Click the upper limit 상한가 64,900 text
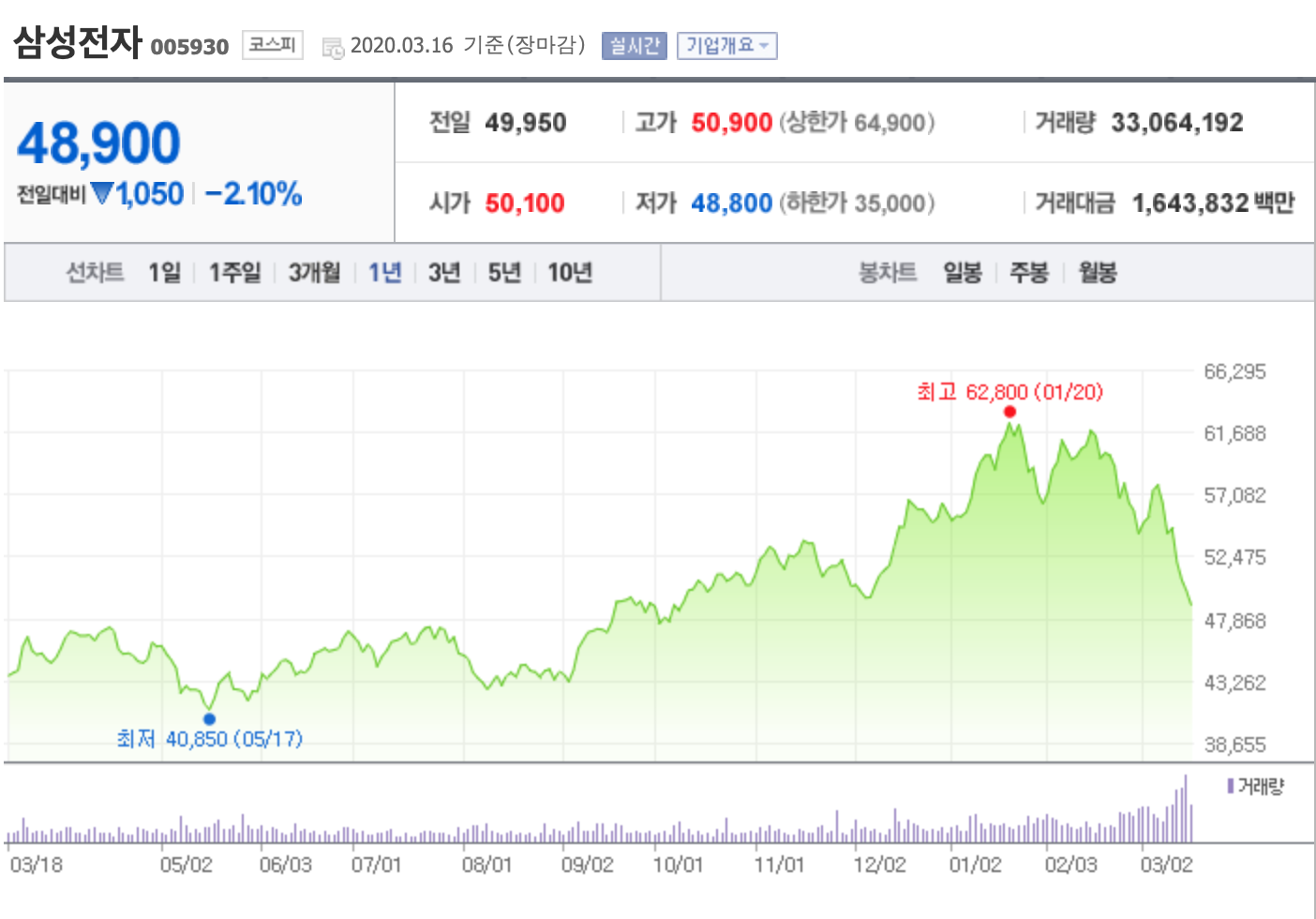Viewport: 1316px width, 919px height. (x=857, y=123)
